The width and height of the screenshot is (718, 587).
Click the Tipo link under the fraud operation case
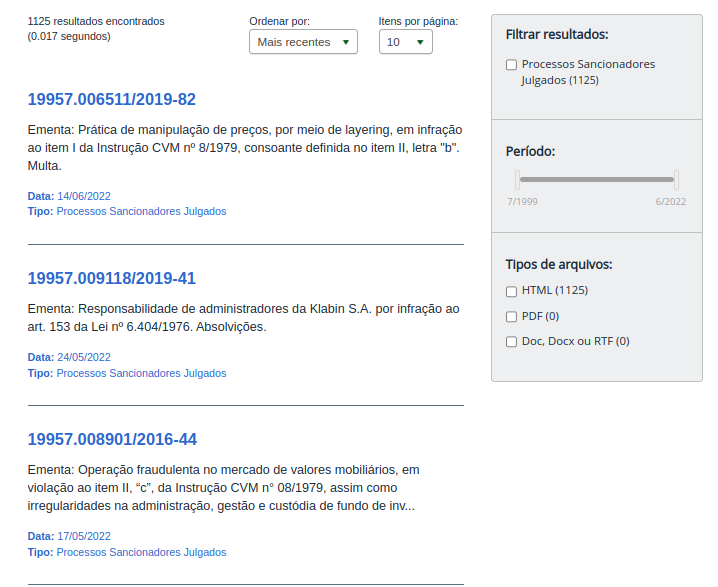click(141, 552)
